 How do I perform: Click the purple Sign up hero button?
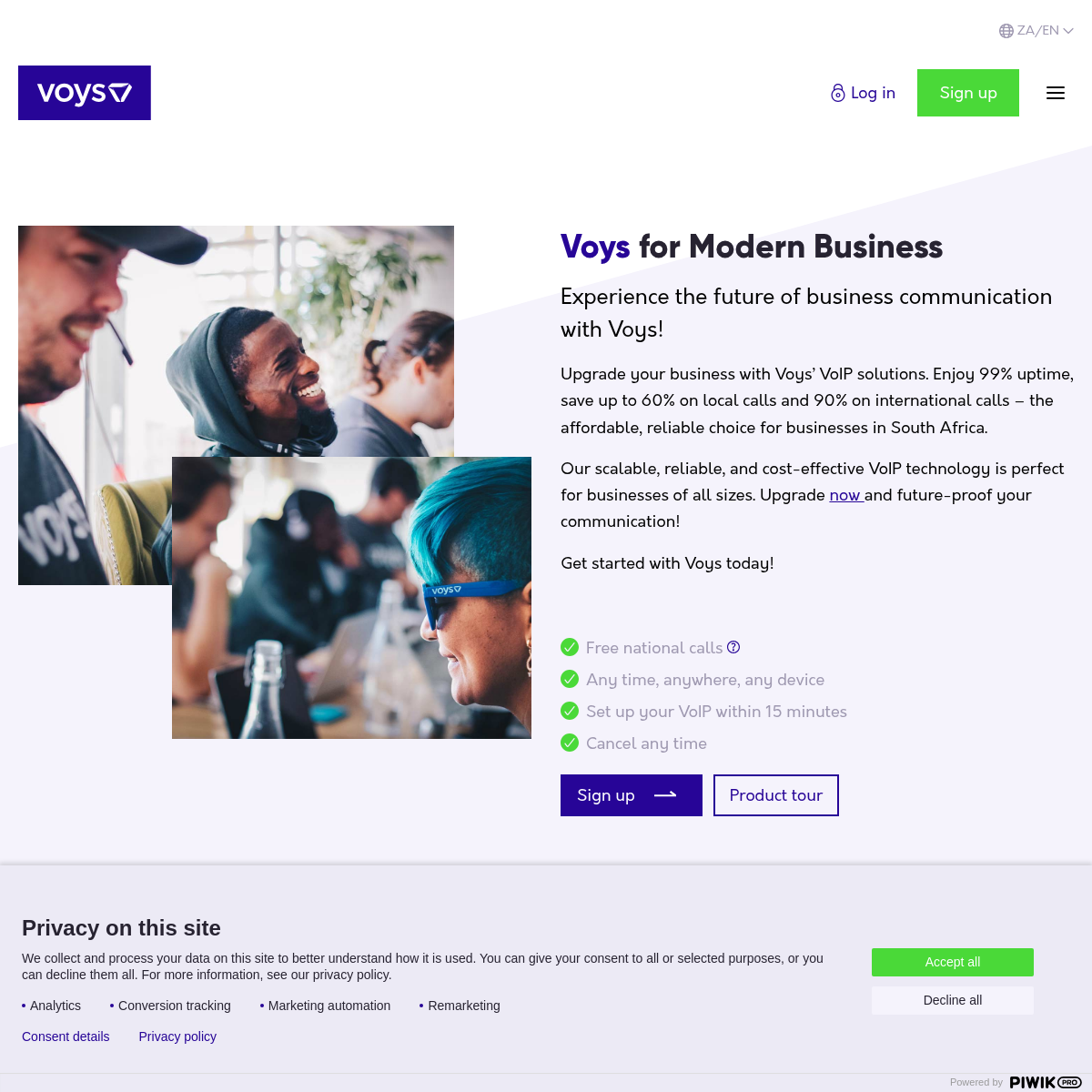coord(632,795)
